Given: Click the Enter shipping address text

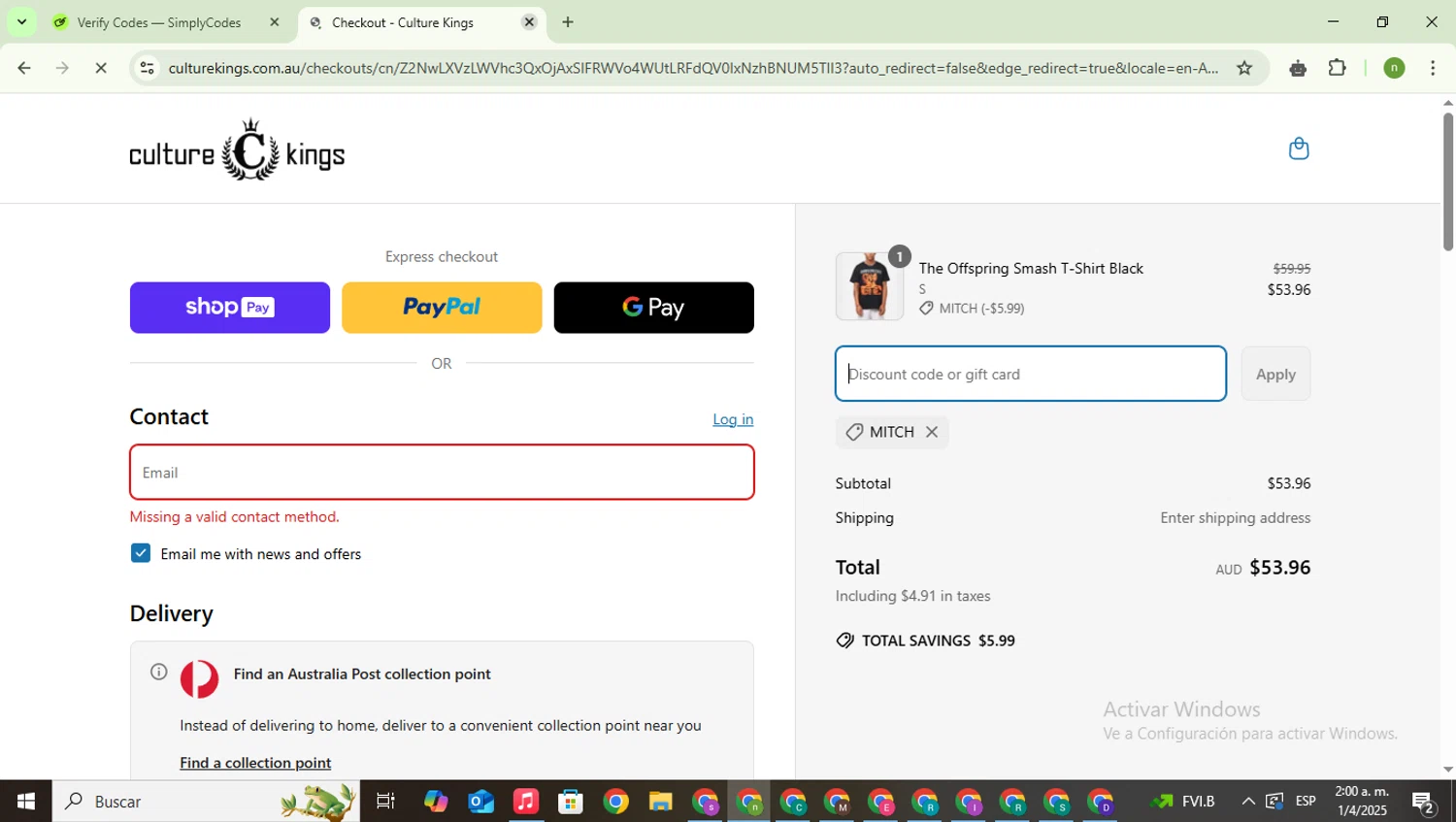Looking at the screenshot, I should coord(1235,518).
